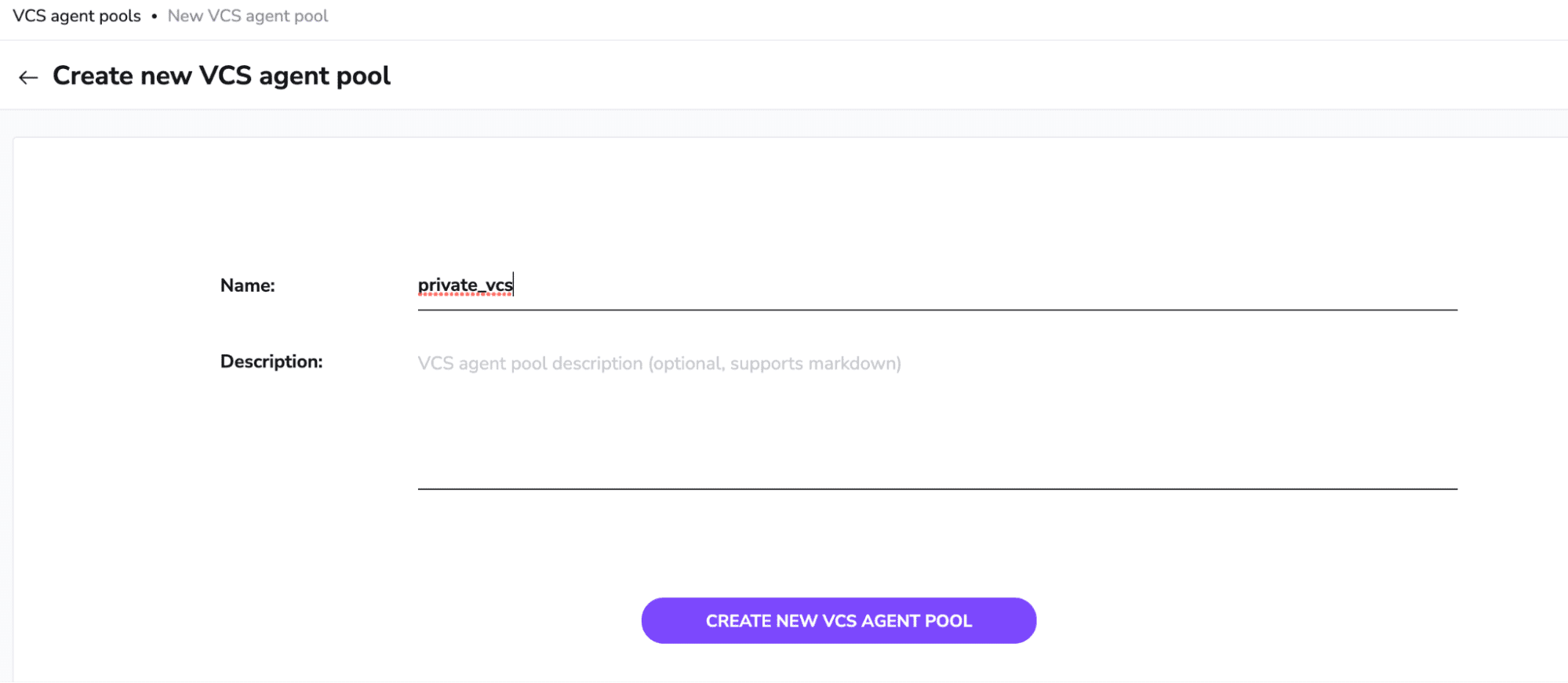Click the bullet separator in the breadcrumb
This screenshot has height=683, width=1568.
tap(155, 16)
